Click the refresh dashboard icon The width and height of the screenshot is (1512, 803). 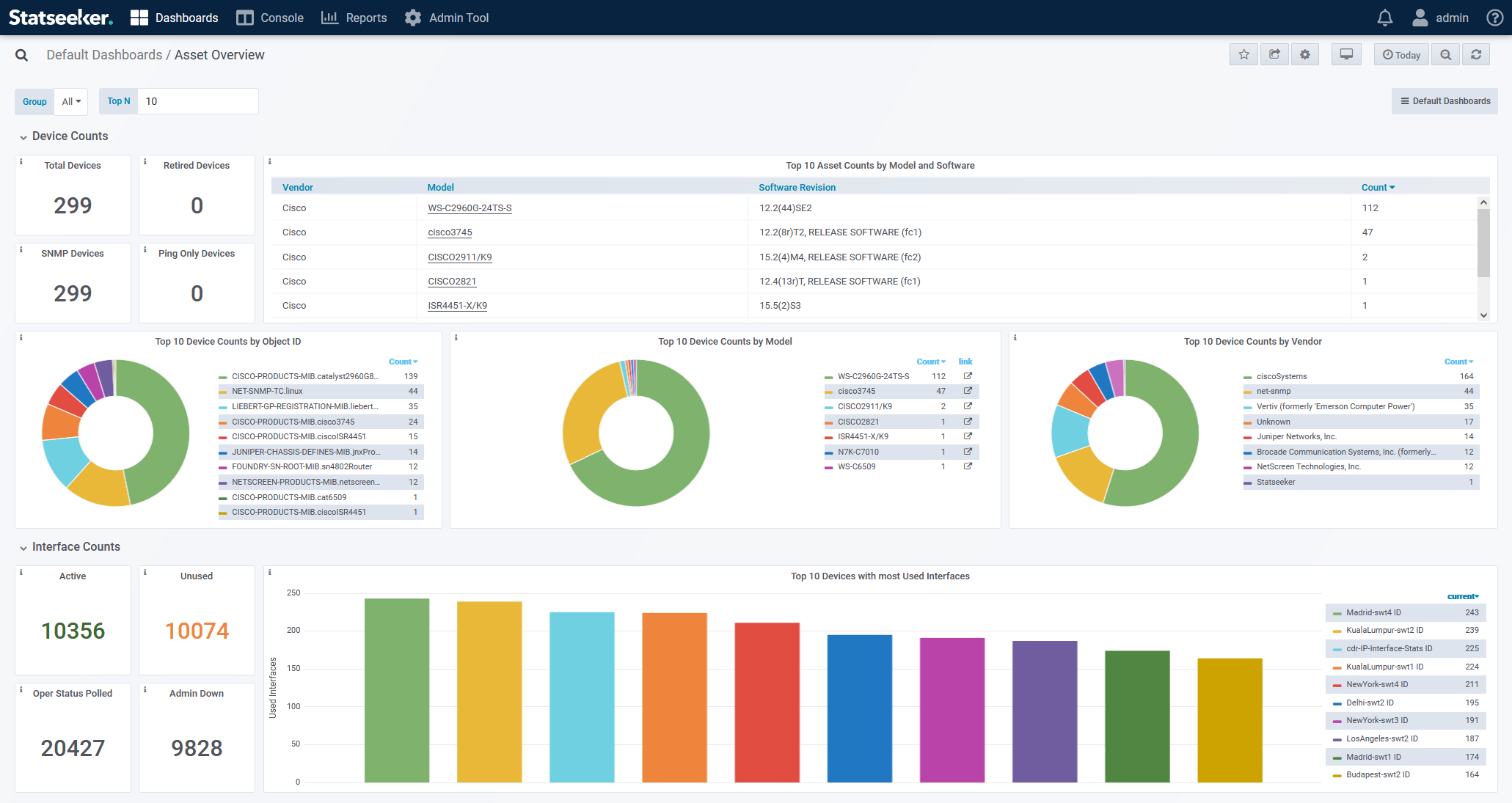(x=1476, y=54)
